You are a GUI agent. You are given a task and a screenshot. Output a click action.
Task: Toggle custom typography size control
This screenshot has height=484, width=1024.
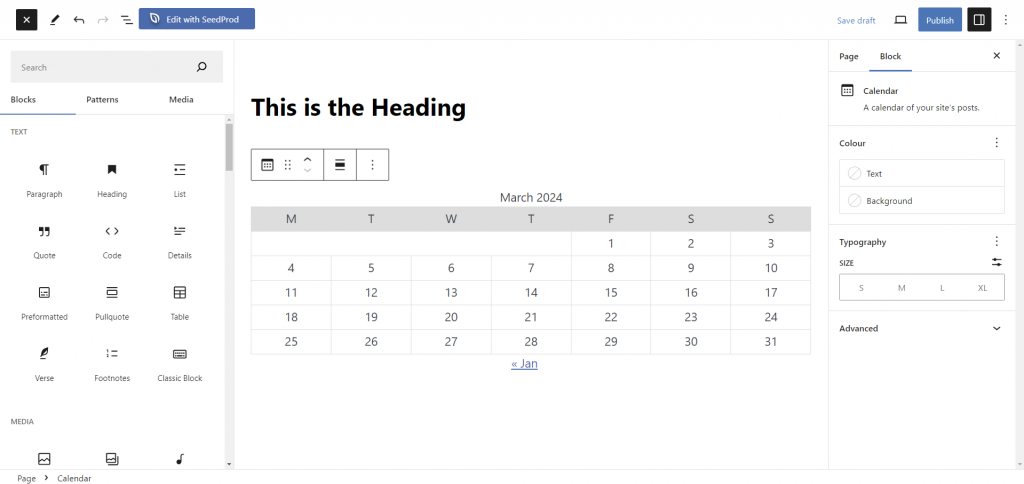(x=996, y=262)
